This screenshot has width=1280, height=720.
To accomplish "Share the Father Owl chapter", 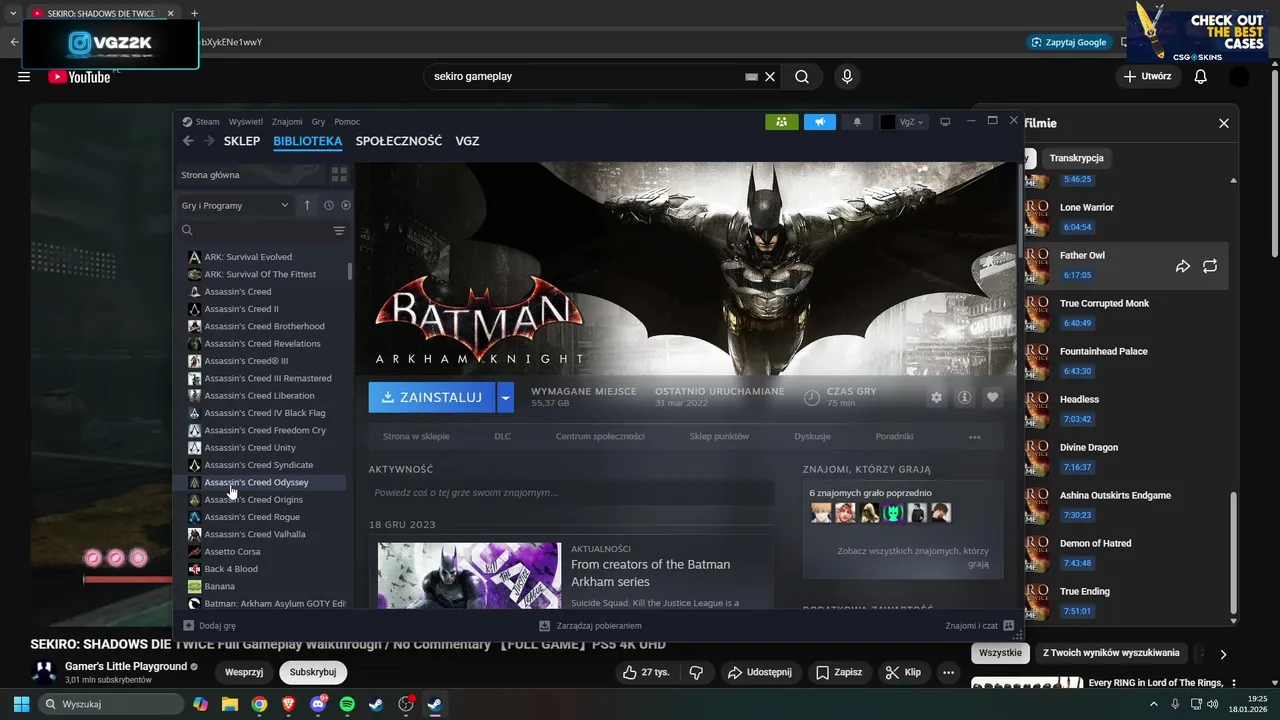I will click(x=1182, y=266).
